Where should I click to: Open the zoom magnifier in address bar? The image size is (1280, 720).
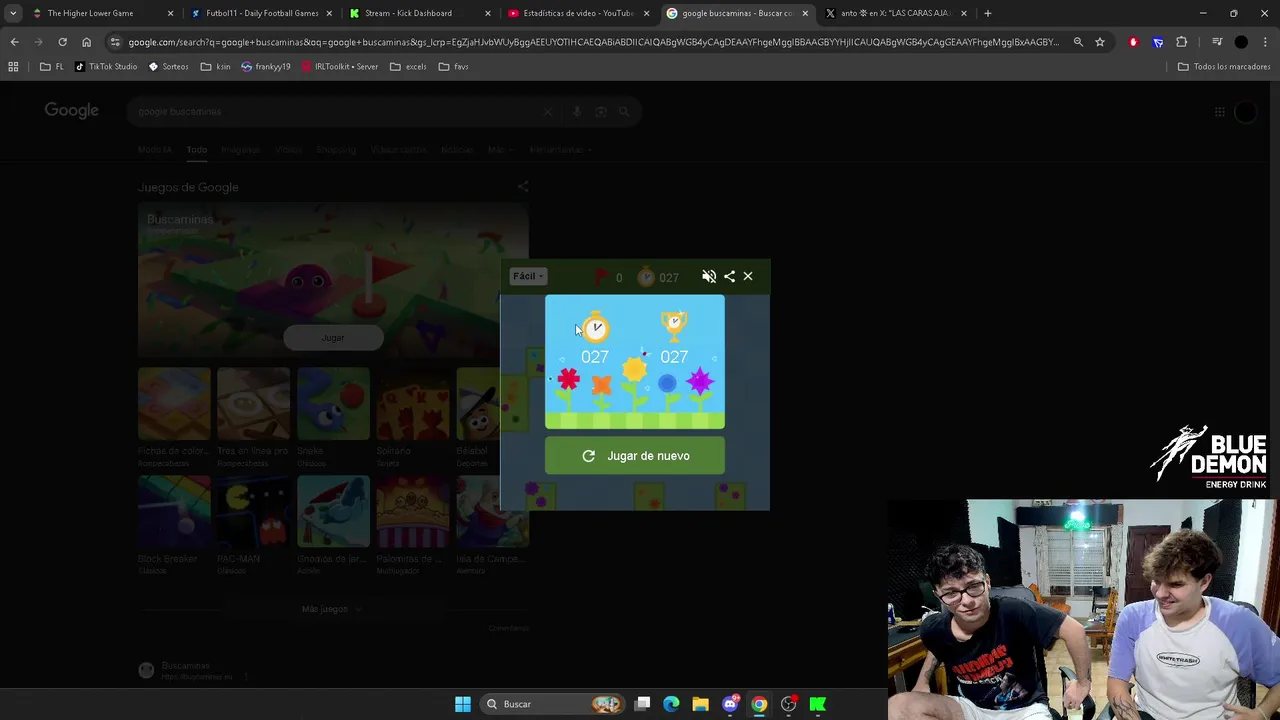pyautogui.click(x=1078, y=42)
